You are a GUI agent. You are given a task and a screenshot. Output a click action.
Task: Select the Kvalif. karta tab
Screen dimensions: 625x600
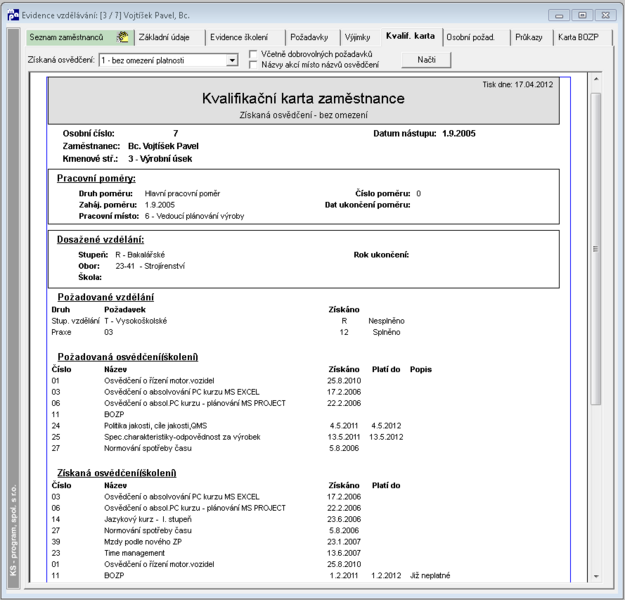tap(411, 36)
